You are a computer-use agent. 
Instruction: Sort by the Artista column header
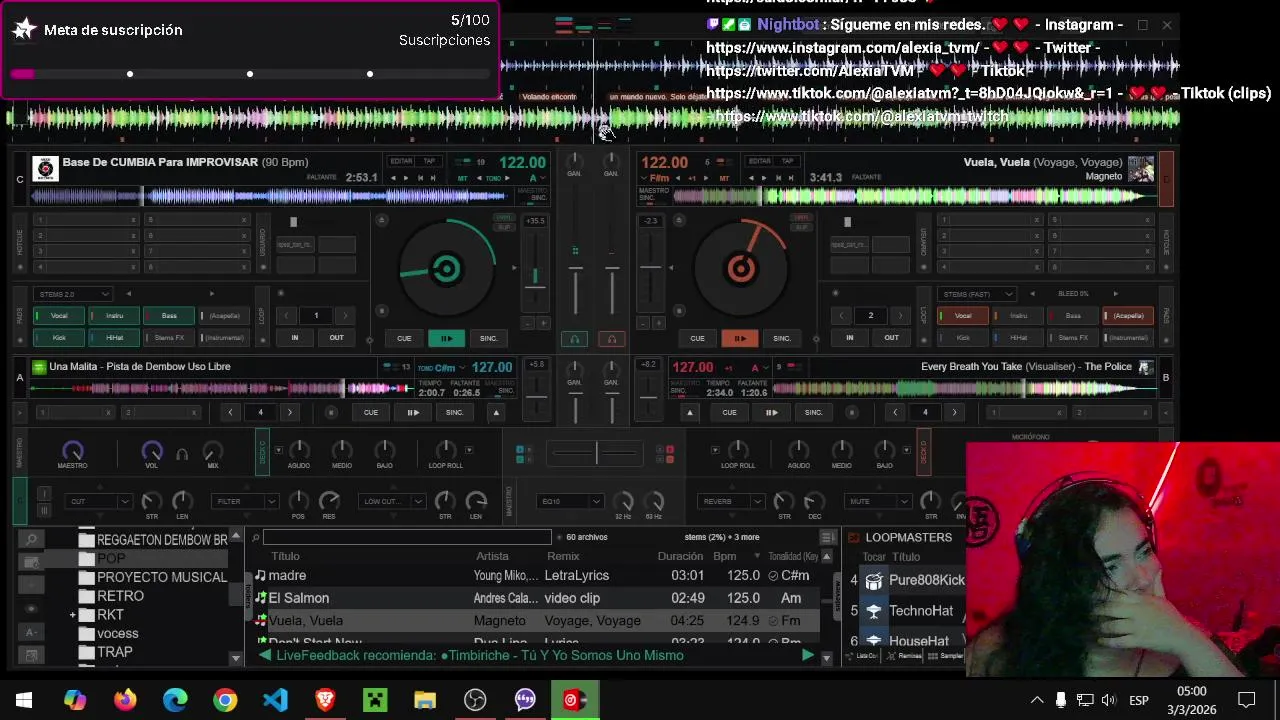click(x=492, y=556)
